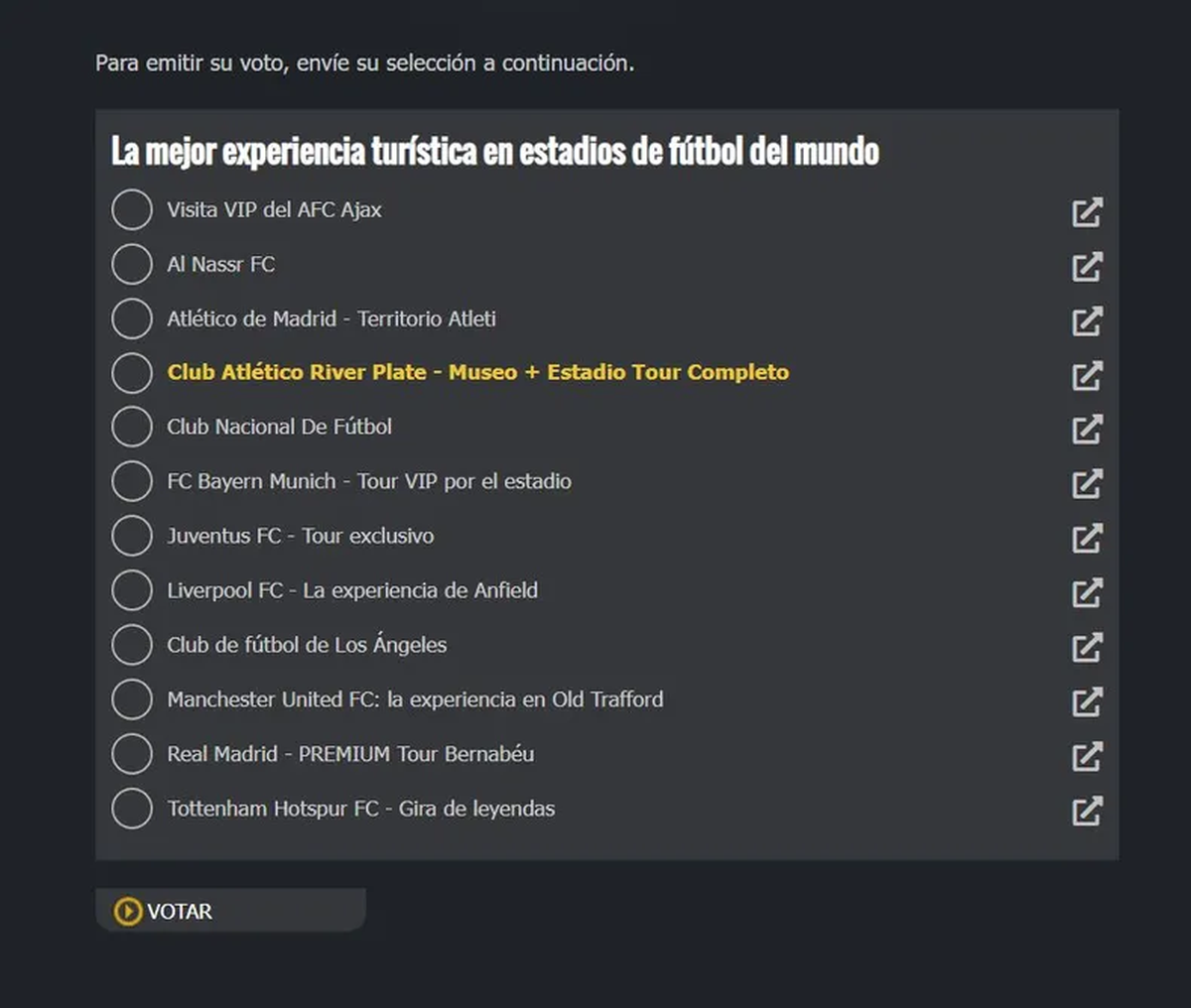Screen dimensions: 1191x1008
Task: Select Tottenham Hotspur Gira de leyendas radio button
Action: coord(132,809)
